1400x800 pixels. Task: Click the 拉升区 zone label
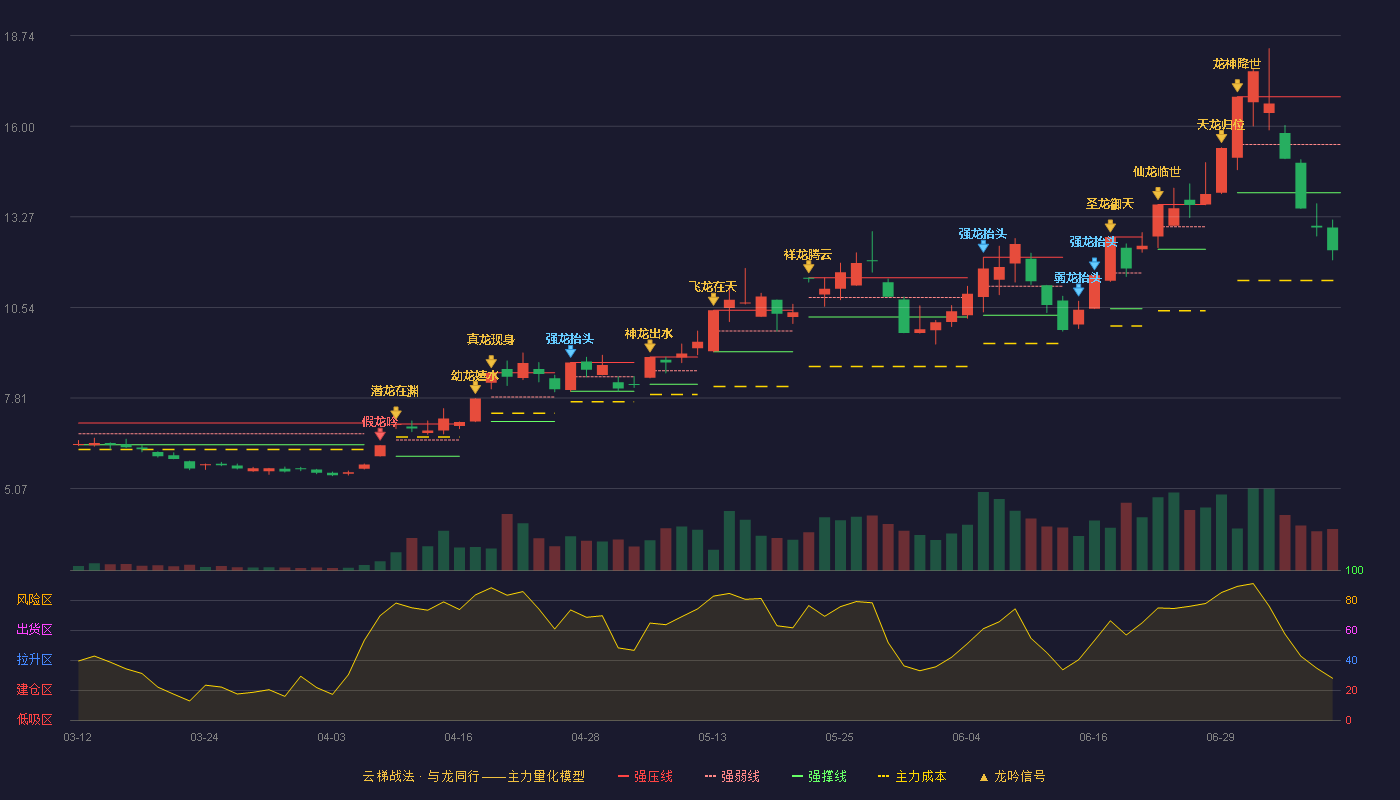(35, 660)
